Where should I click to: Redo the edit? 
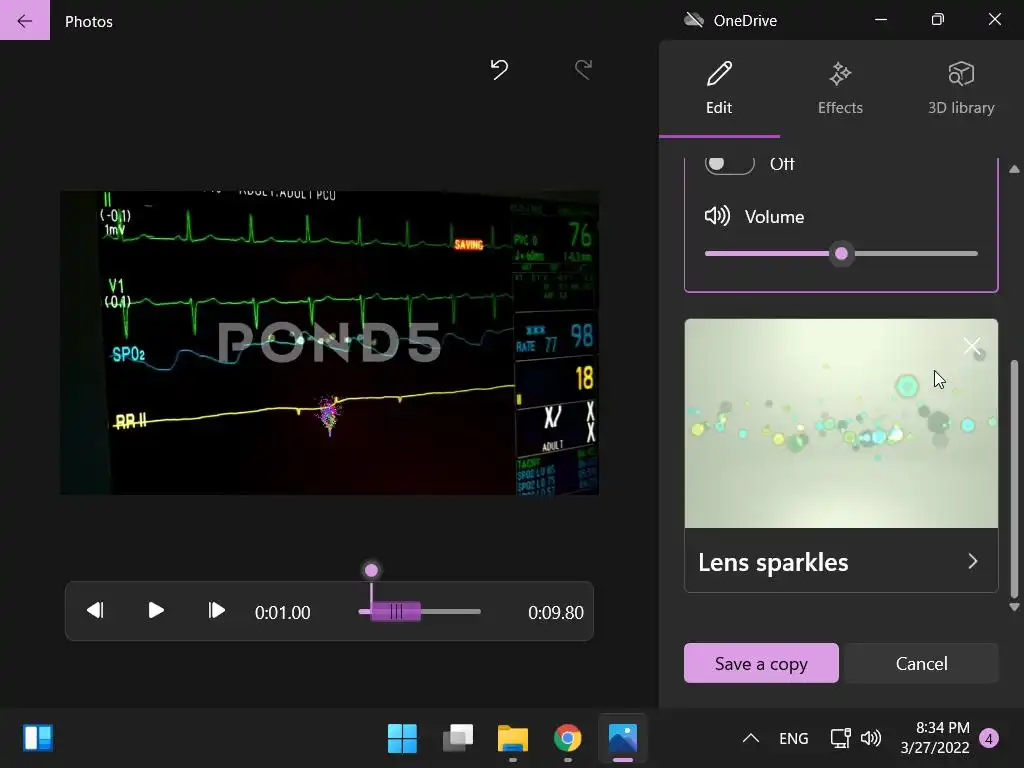(583, 69)
